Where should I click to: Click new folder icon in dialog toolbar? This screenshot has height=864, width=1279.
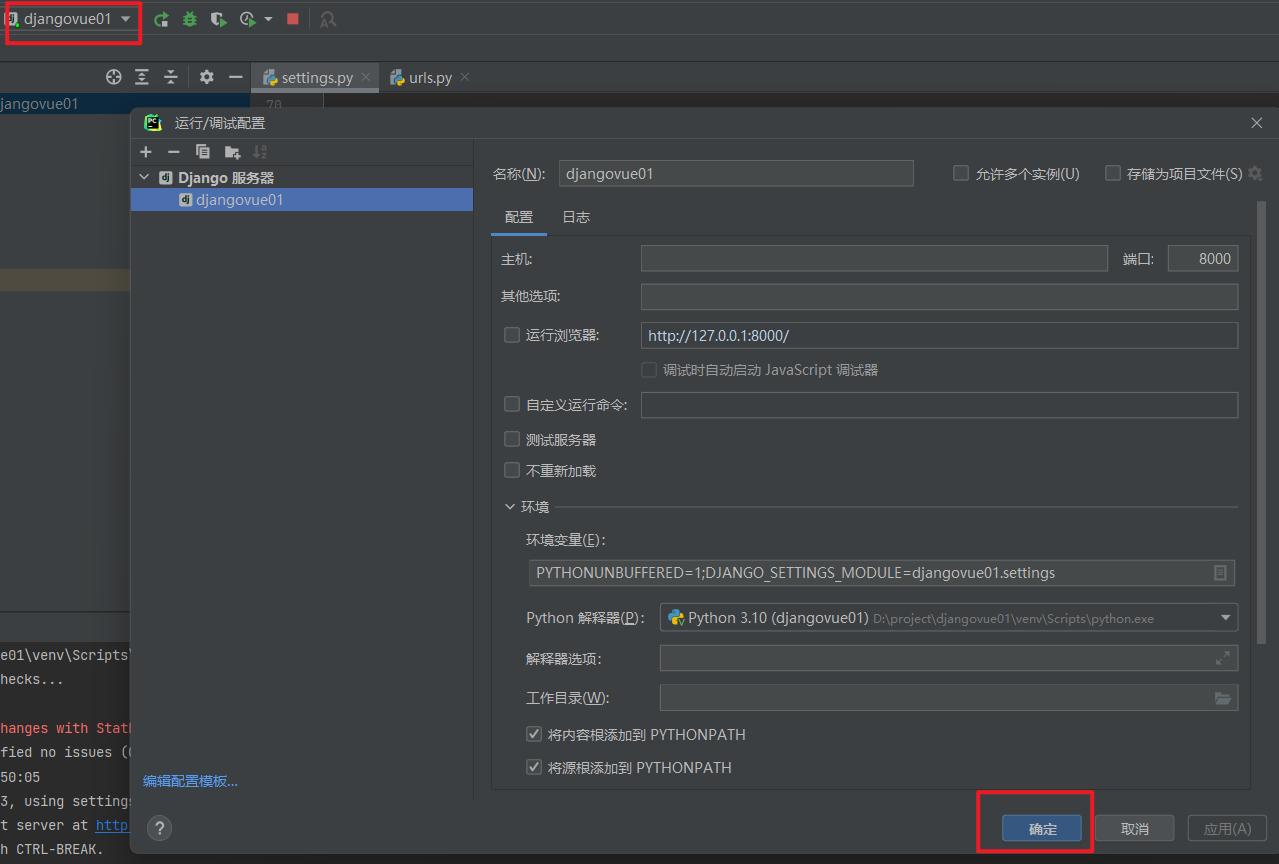click(x=232, y=152)
